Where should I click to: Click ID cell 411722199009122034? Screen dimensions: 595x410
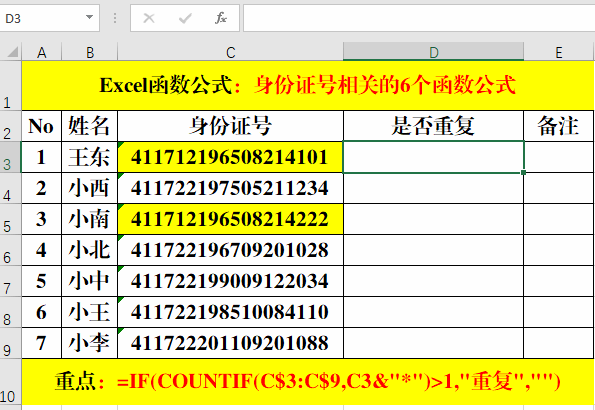[x=230, y=281]
